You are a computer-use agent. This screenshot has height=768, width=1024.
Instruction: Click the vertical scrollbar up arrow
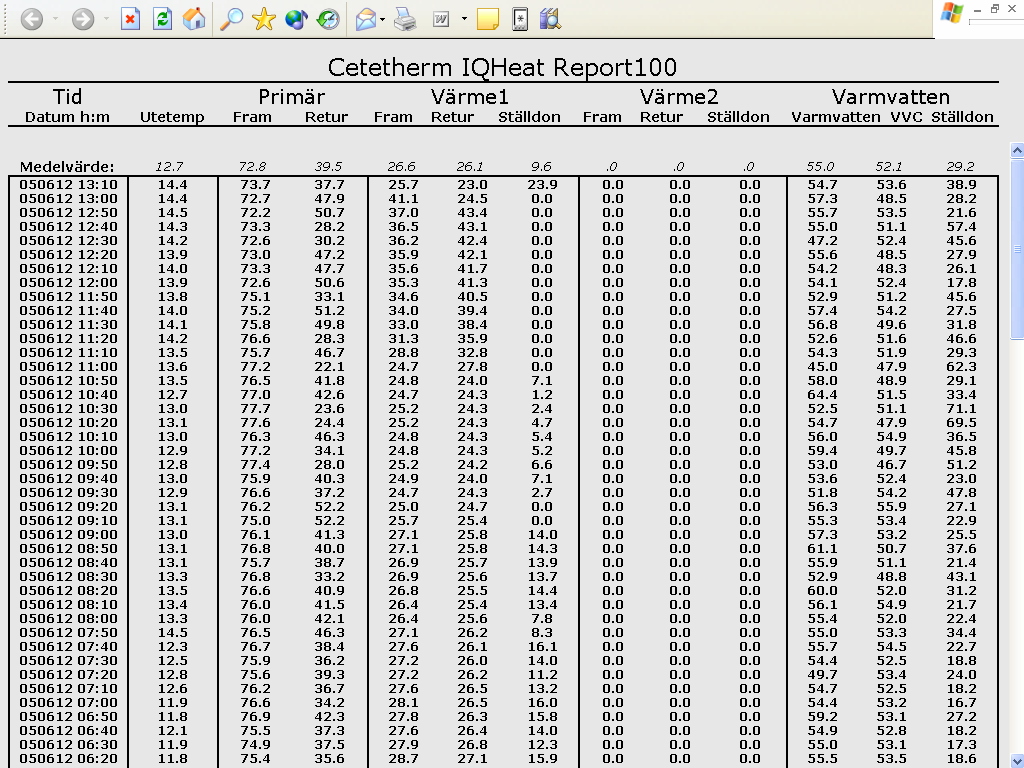tap(1017, 150)
